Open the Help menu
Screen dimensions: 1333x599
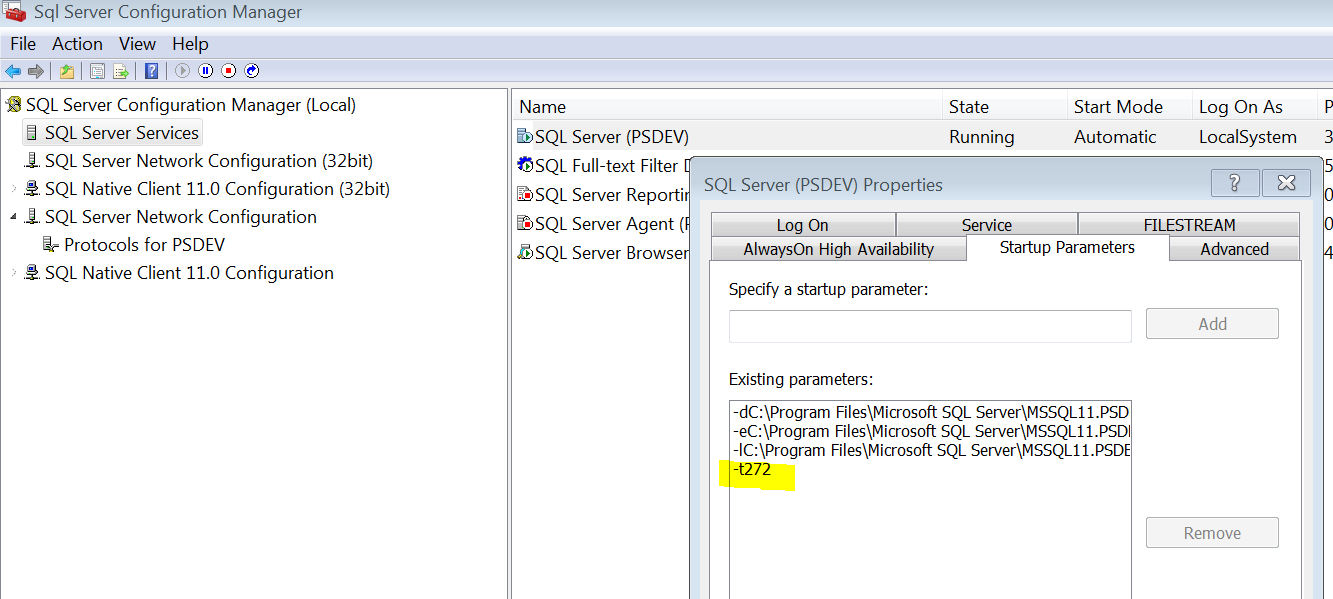[x=190, y=44]
